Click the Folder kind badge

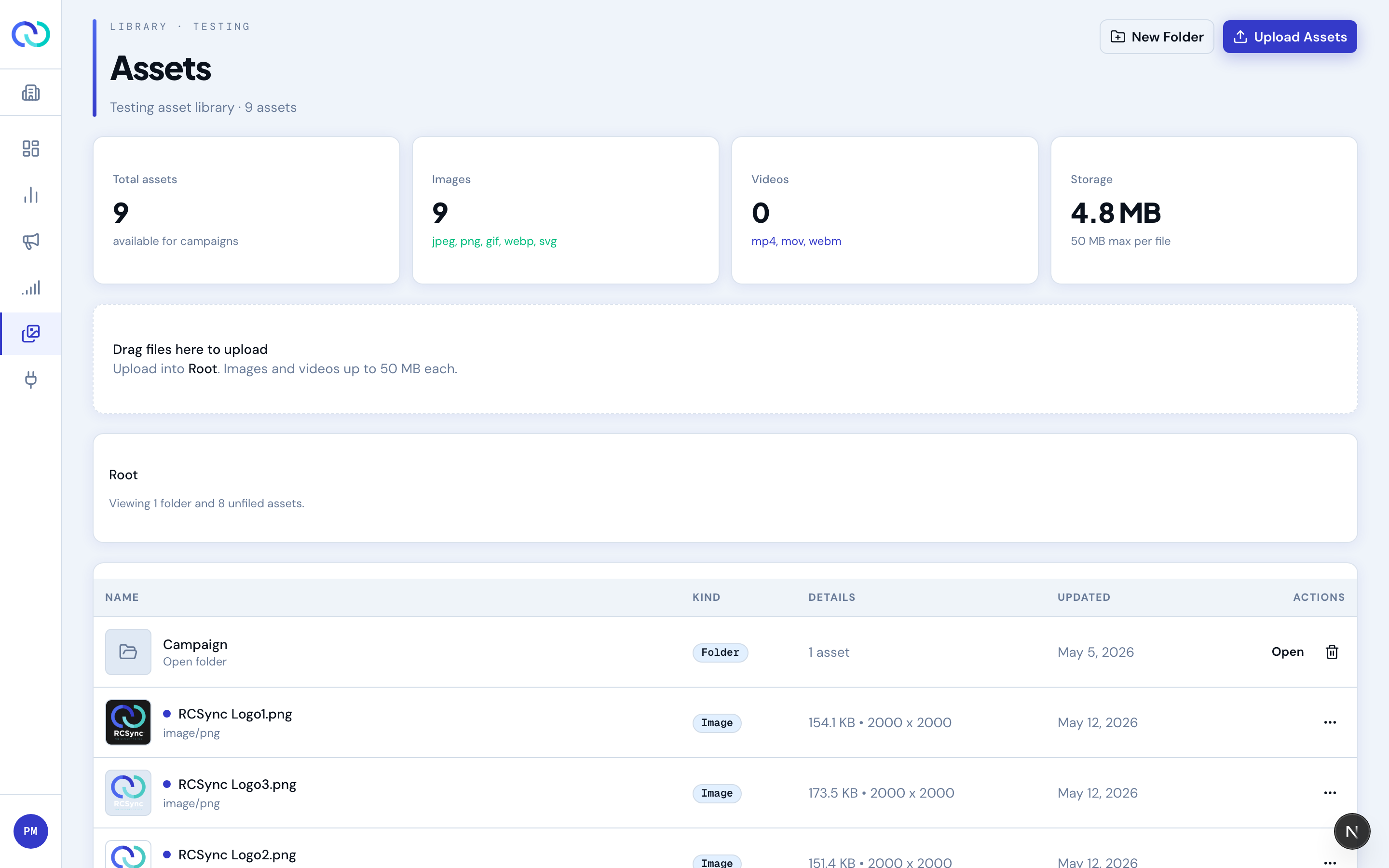[x=720, y=652]
